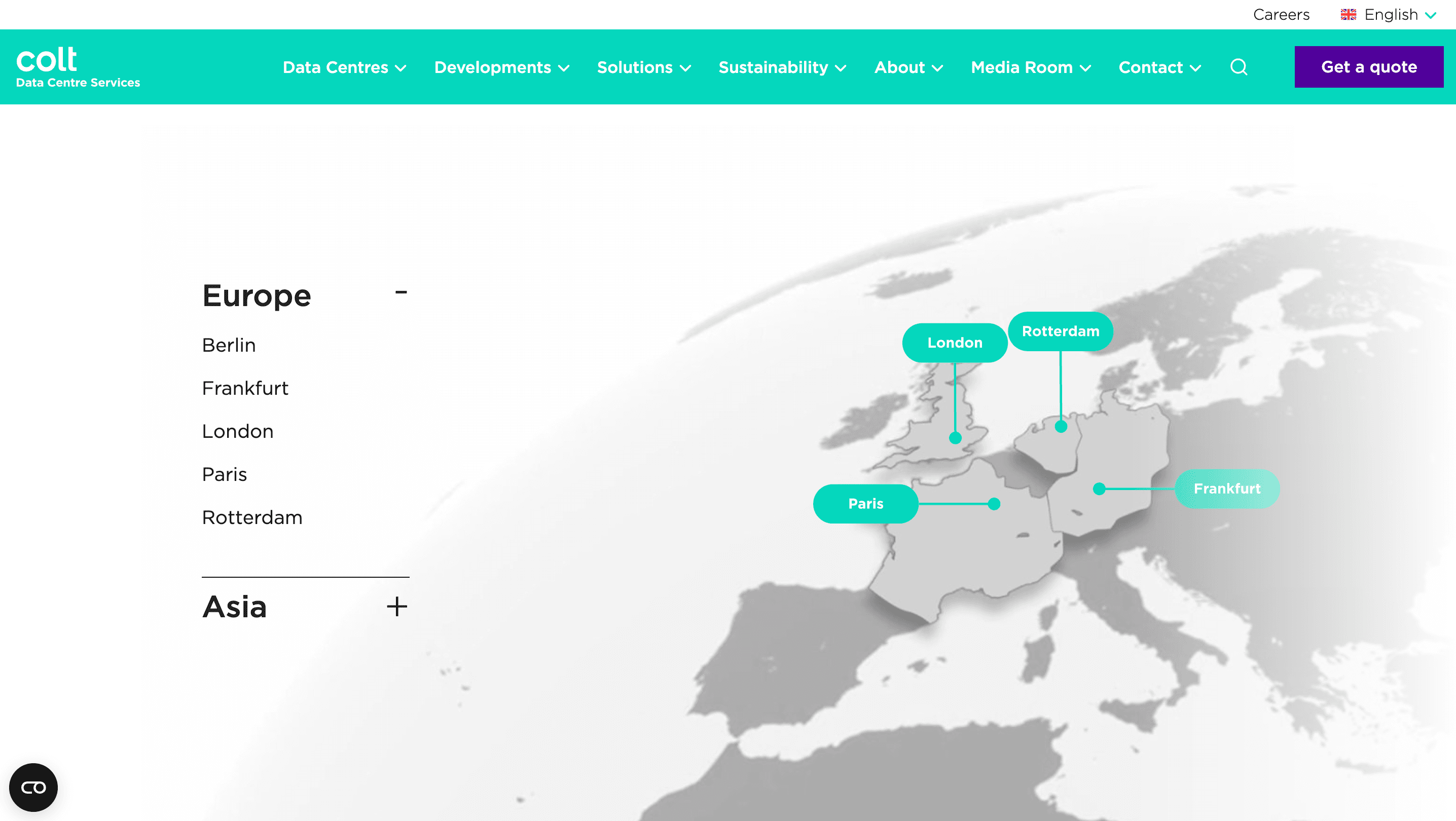Open the search magnifier icon
This screenshot has width=1456, height=821.
tap(1239, 67)
